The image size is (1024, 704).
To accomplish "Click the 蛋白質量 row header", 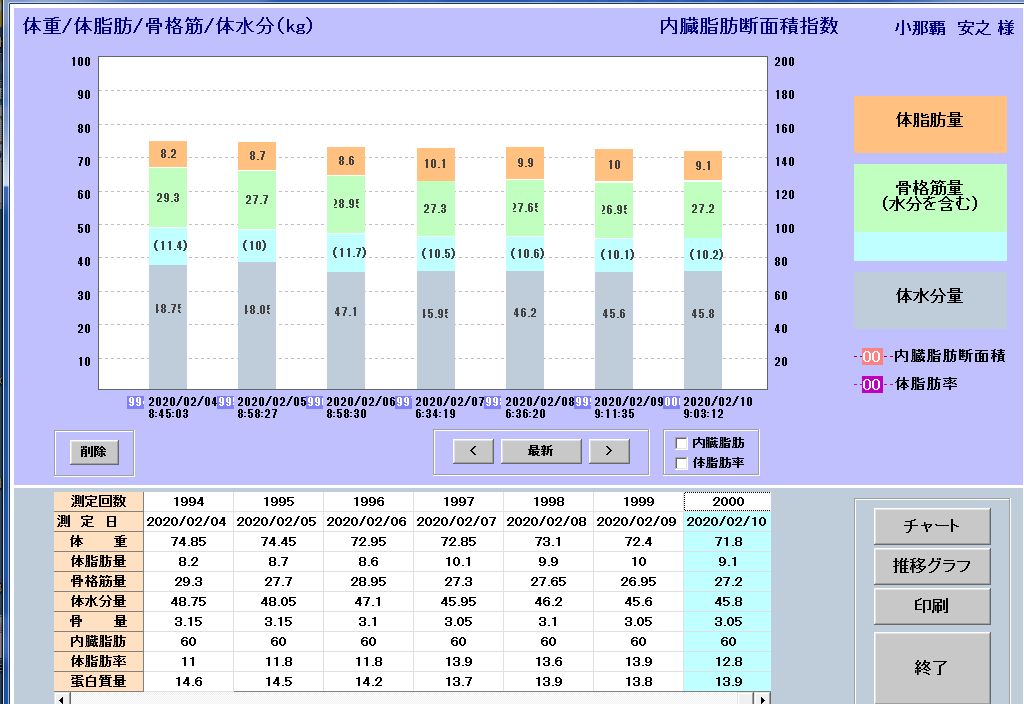I will point(99,682).
